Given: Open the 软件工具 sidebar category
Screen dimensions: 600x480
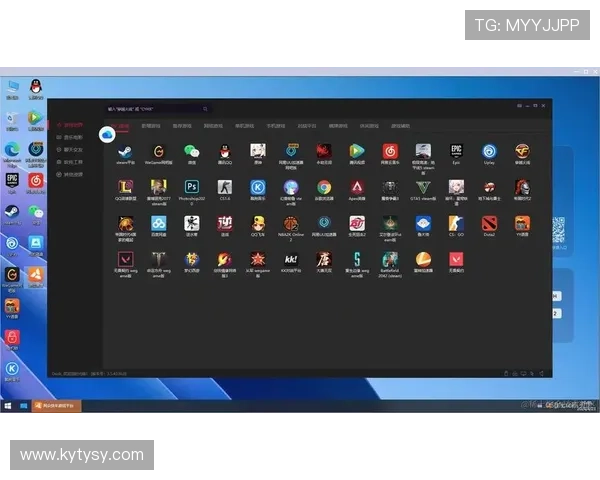Looking at the screenshot, I should tap(70, 162).
